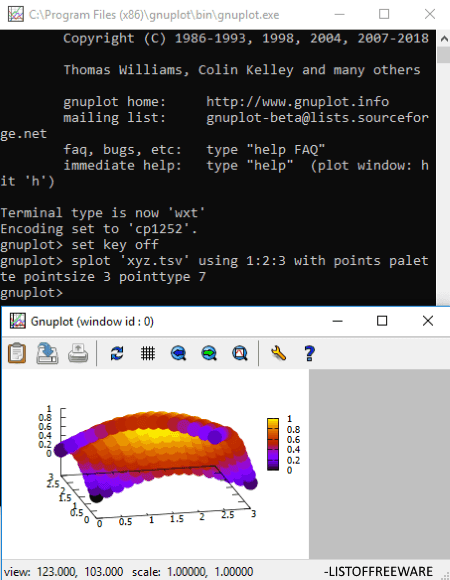Click the palette color bar legend
Image resolution: width=450 pixels, height=580 pixels.
point(273,444)
